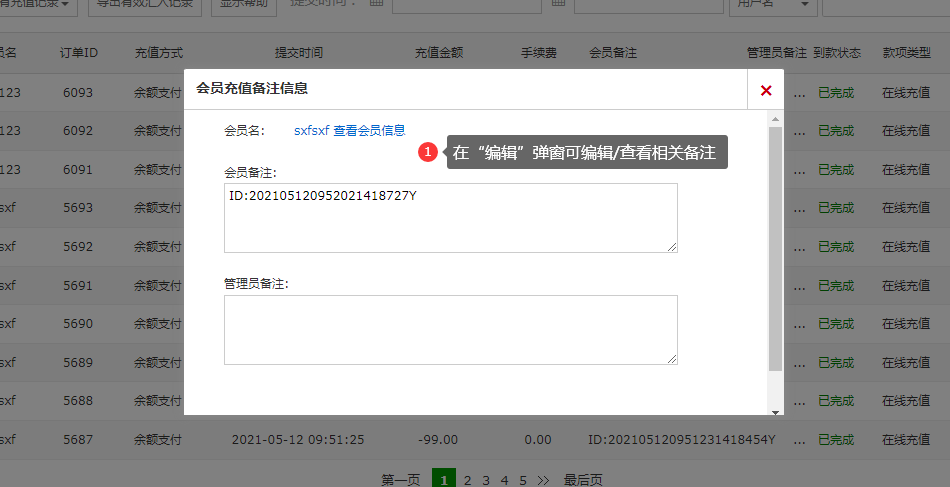Click the ellipsis in the order 5691 row
950x487 pixels.
tap(800, 287)
